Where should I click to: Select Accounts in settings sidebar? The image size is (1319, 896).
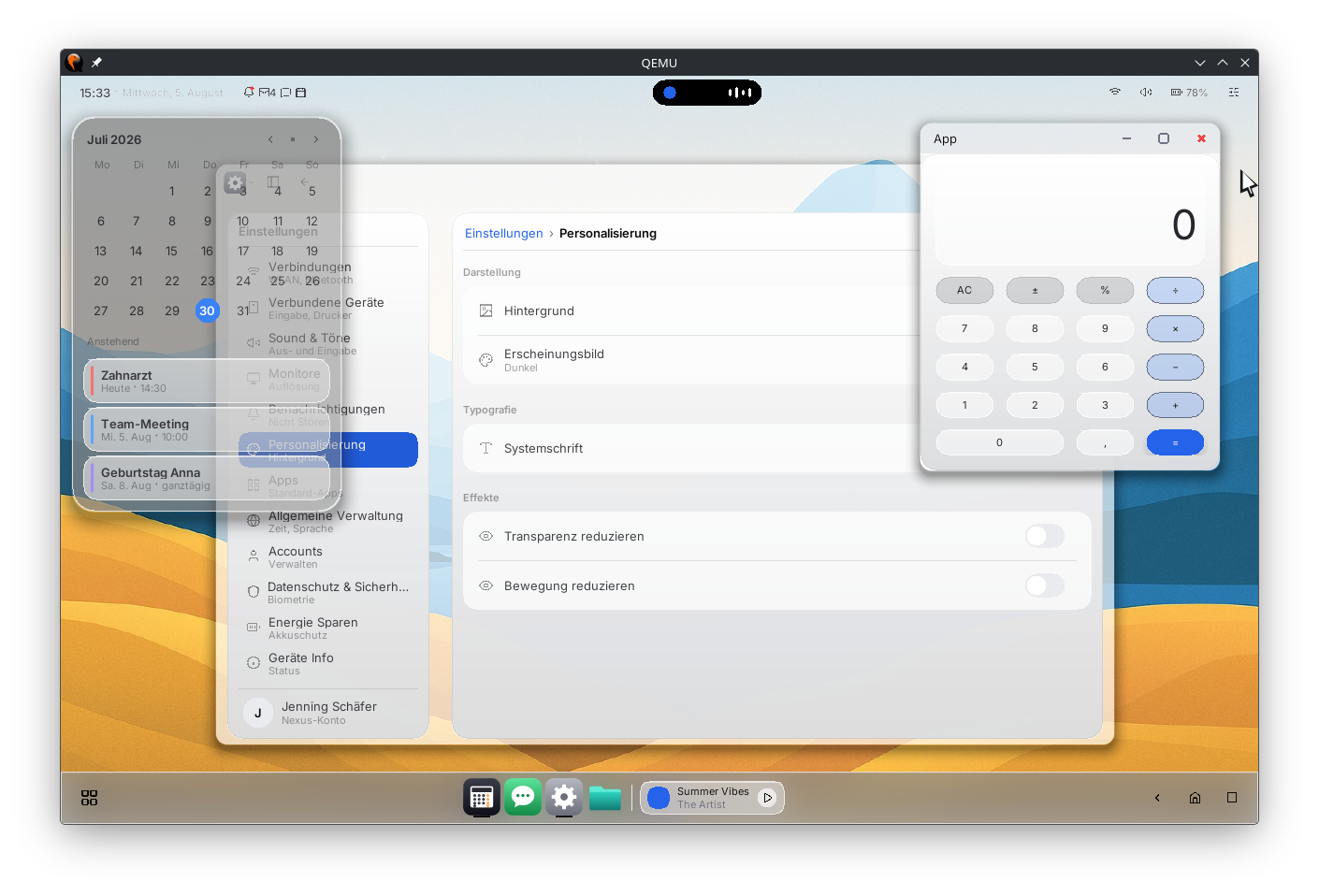point(328,556)
